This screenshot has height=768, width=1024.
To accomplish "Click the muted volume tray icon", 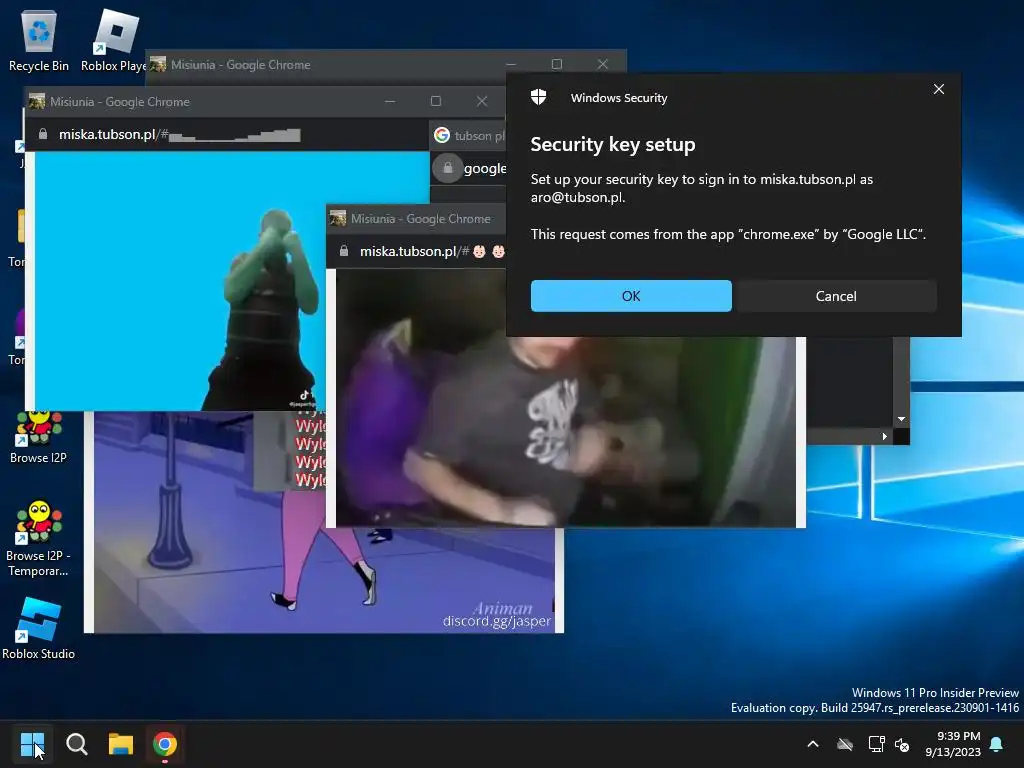I will tap(903, 744).
